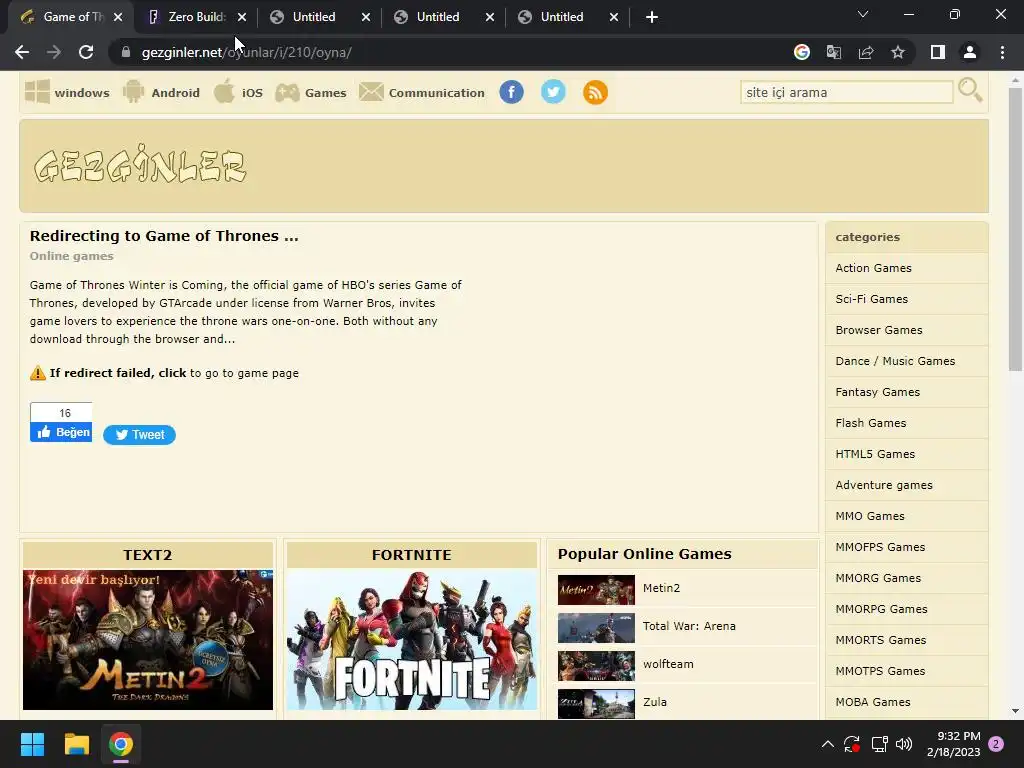Open Zula popular game entry
The width and height of the screenshot is (1024, 768).
click(654, 701)
